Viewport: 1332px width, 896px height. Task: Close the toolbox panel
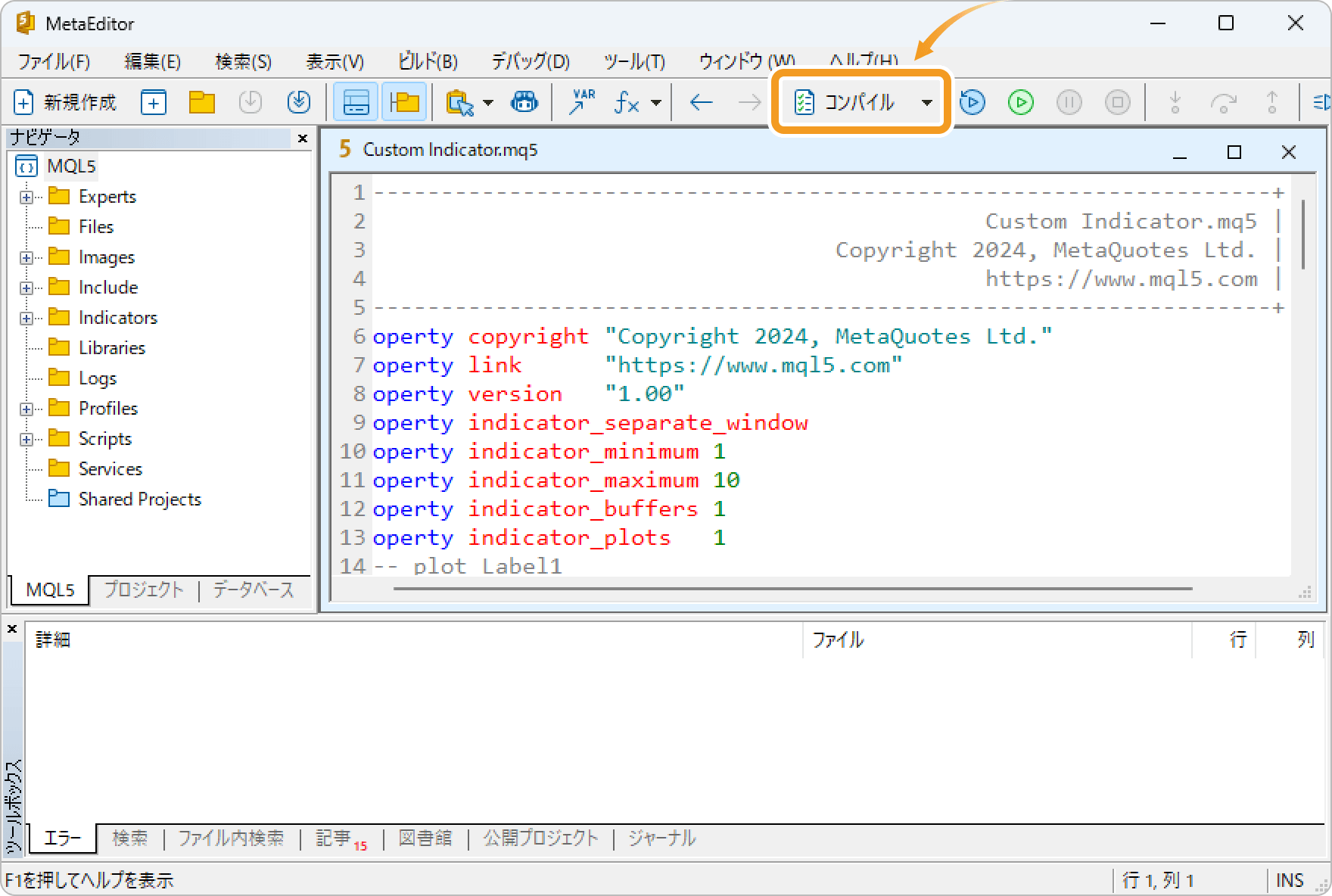click(x=12, y=629)
